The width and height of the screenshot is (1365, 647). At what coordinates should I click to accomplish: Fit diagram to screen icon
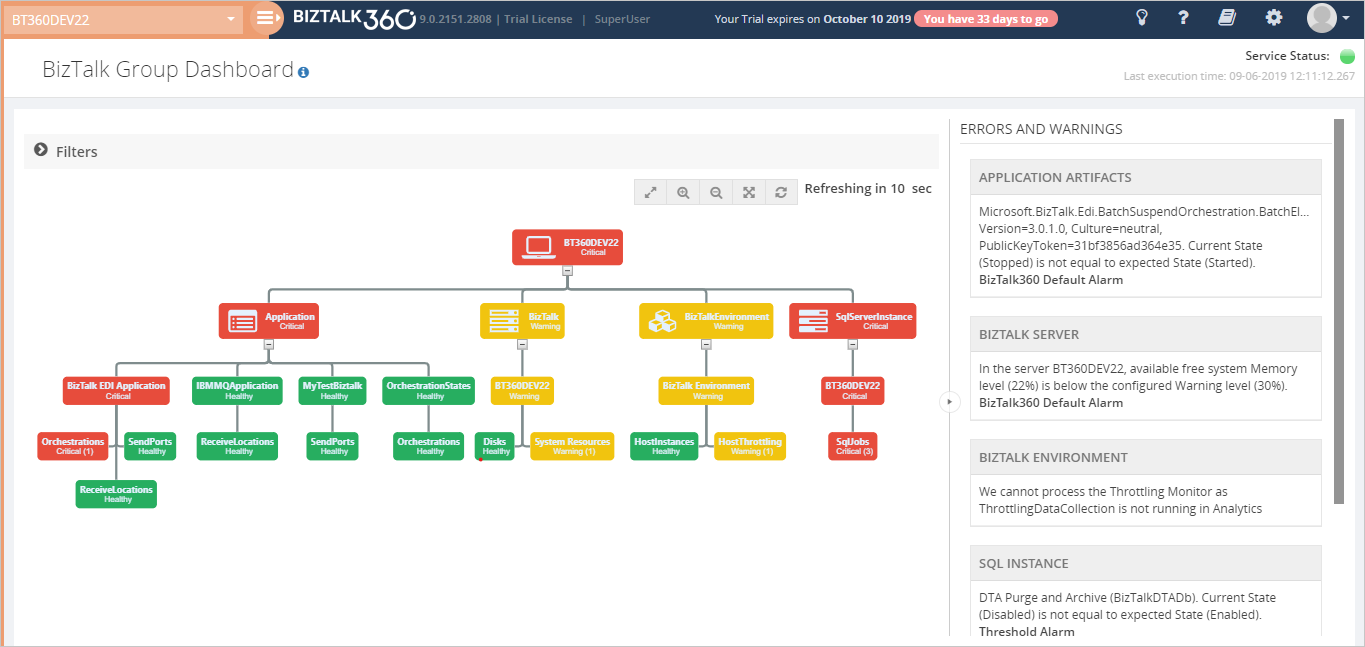pos(748,192)
